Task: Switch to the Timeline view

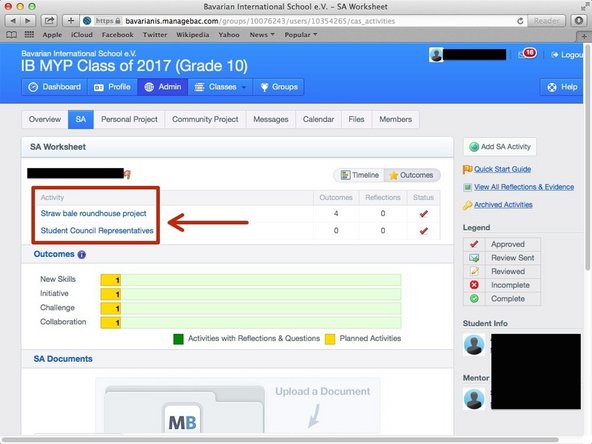Action: (x=359, y=175)
